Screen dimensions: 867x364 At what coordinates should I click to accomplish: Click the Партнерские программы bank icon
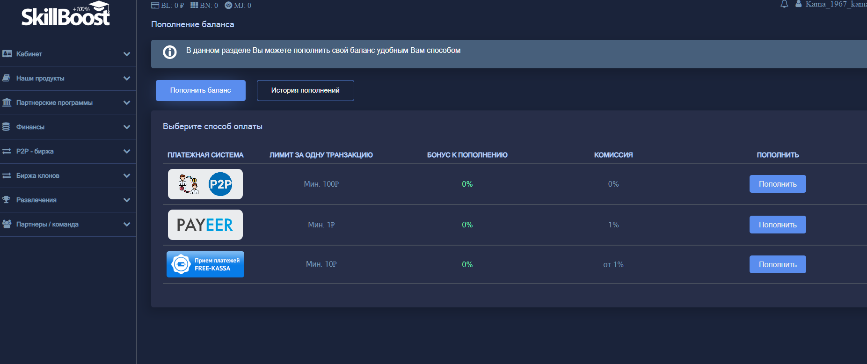coord(7,102)
